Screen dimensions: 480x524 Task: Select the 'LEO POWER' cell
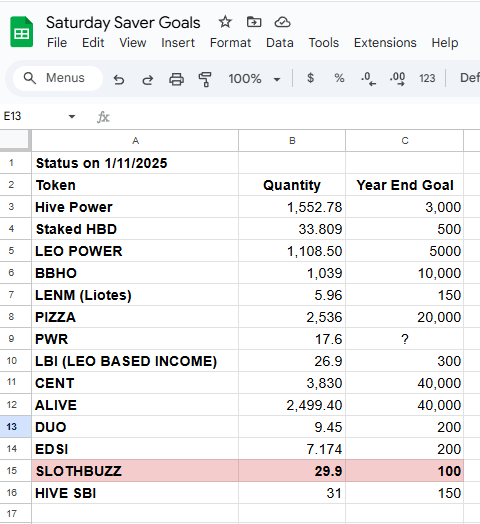[x=135, y=251]
